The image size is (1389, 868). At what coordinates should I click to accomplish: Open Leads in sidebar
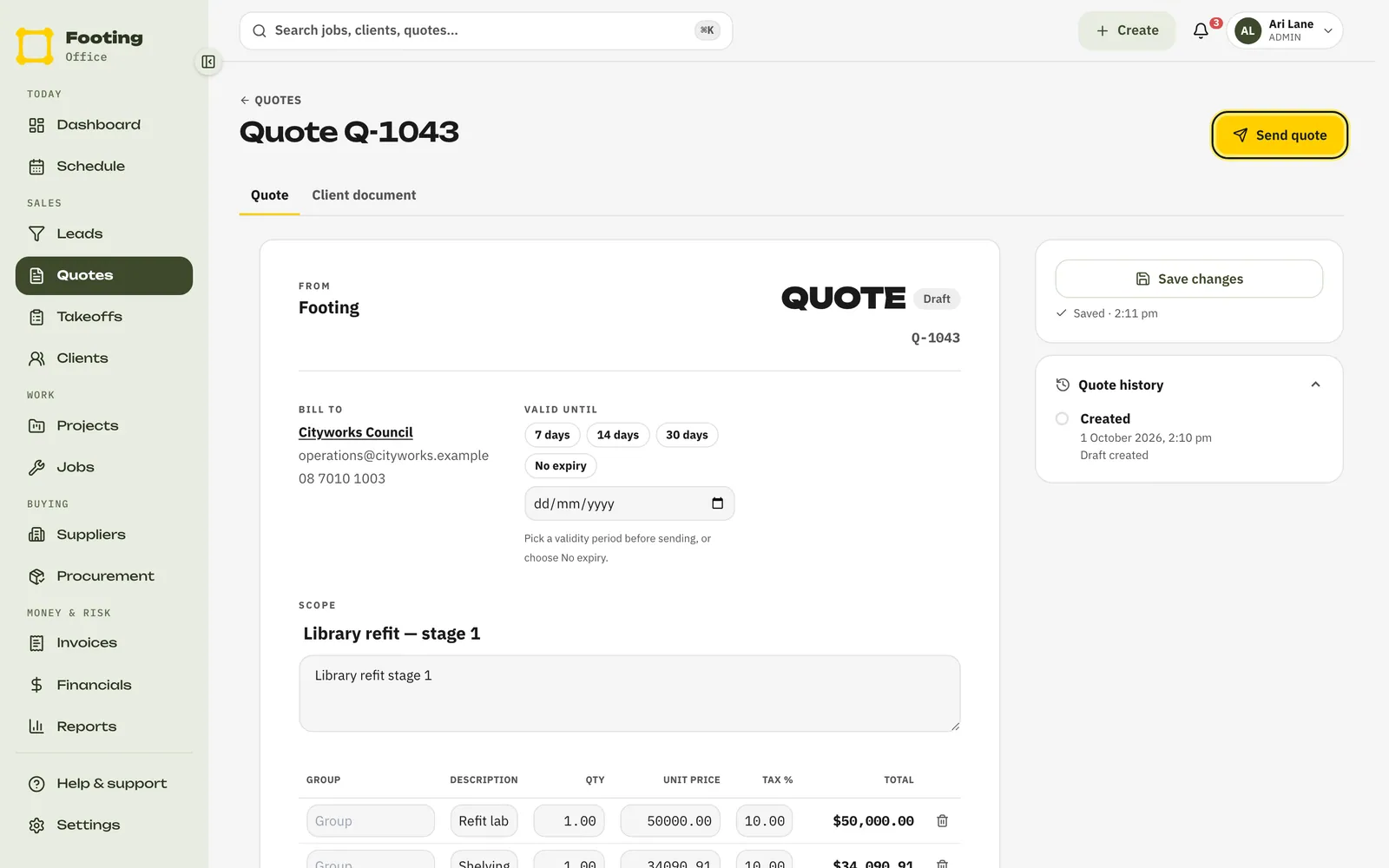point(104,234)
